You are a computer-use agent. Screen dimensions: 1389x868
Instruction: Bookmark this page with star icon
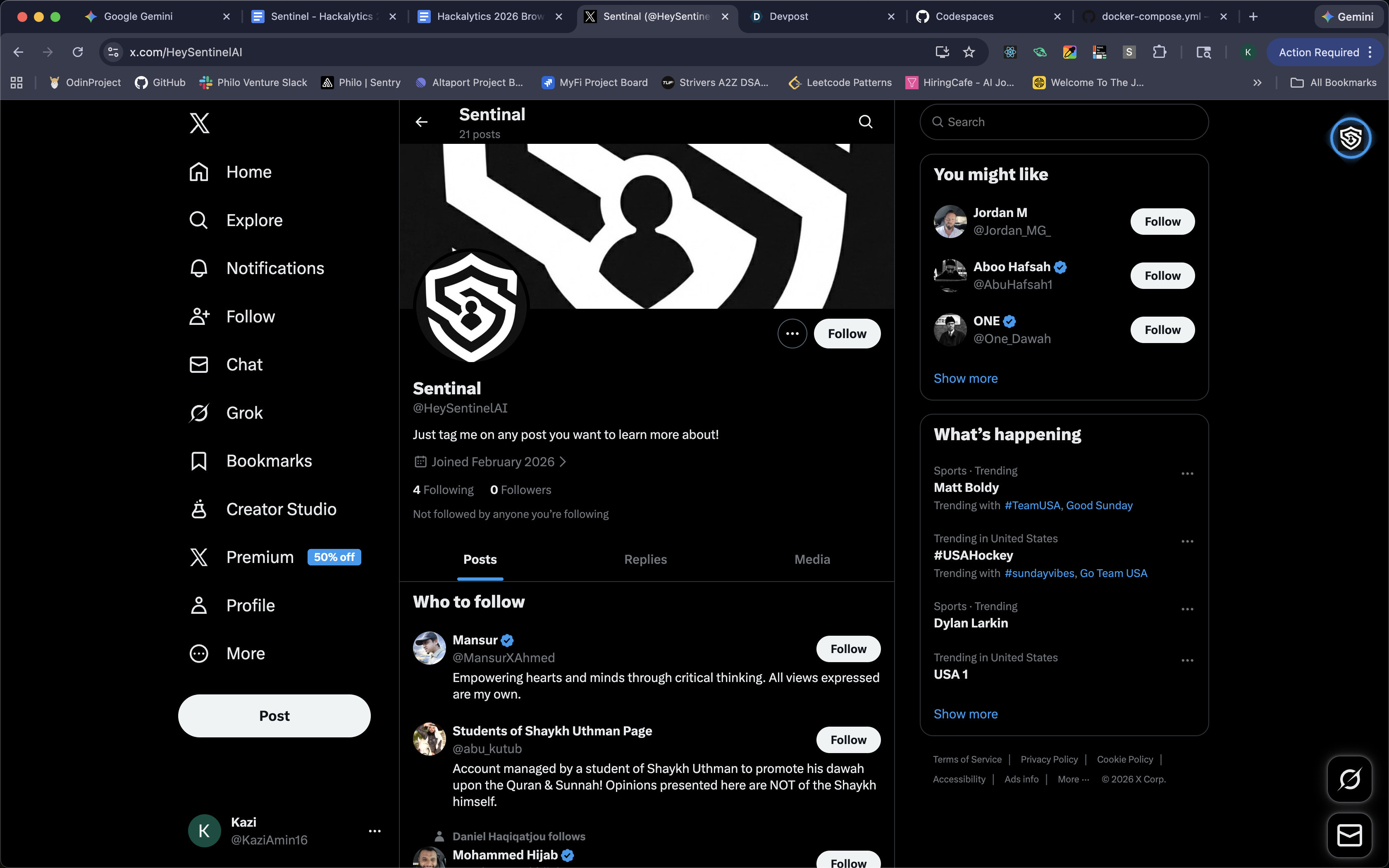[x=969, y=52]
